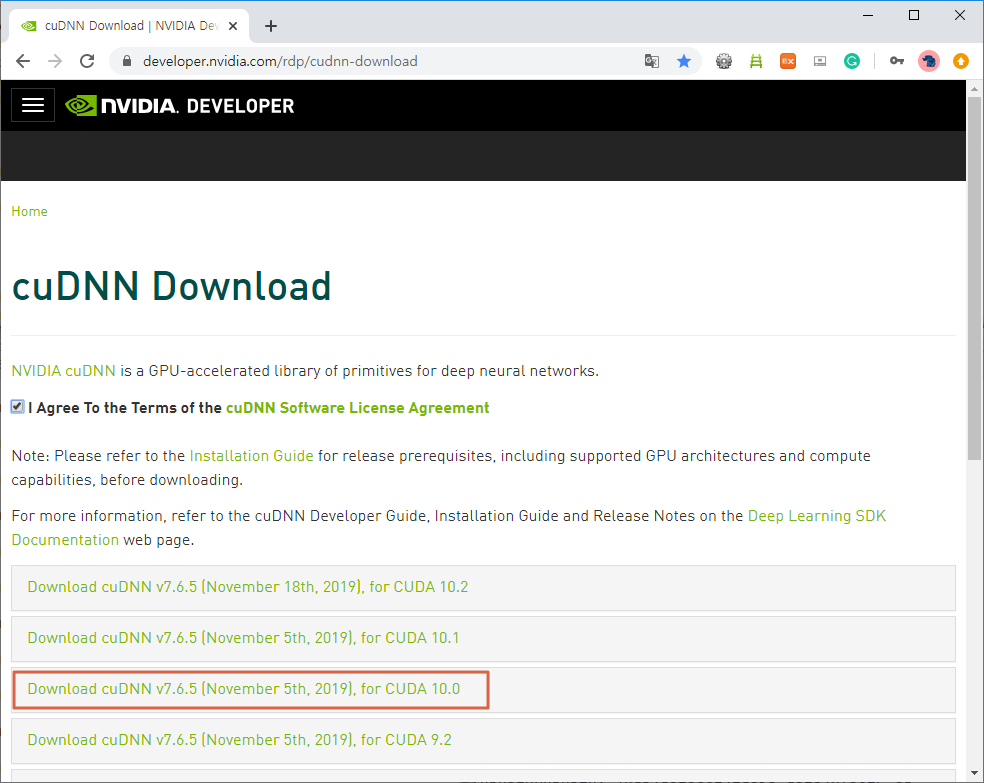Open the cuDNN Software License Agreement link
This screenshot has height=783, width=984.
click(x=358, y=408)
